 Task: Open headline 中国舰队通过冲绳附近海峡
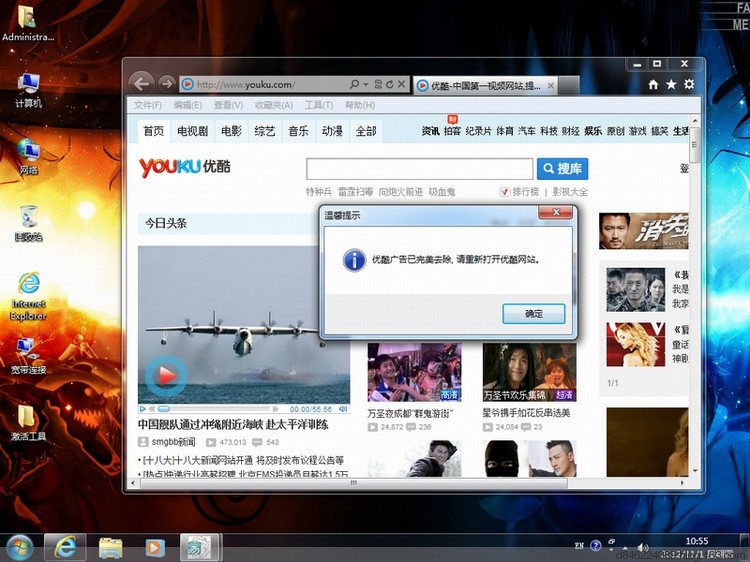click(x=233, y=424)
